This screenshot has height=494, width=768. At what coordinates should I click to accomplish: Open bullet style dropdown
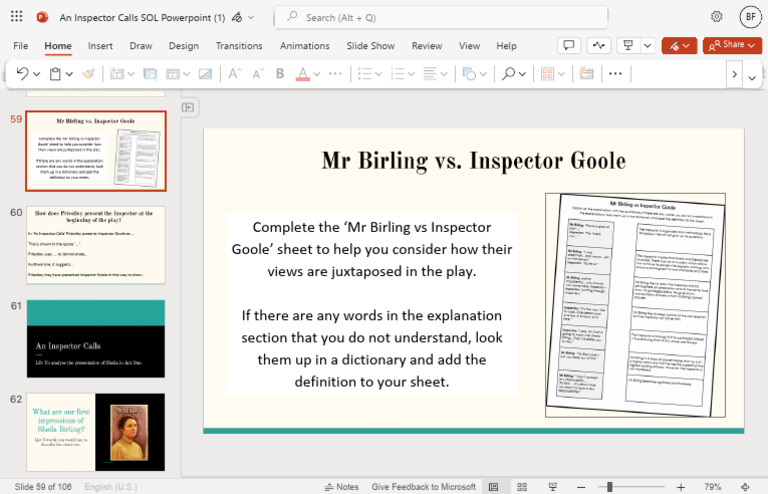(x=379, y=74)
